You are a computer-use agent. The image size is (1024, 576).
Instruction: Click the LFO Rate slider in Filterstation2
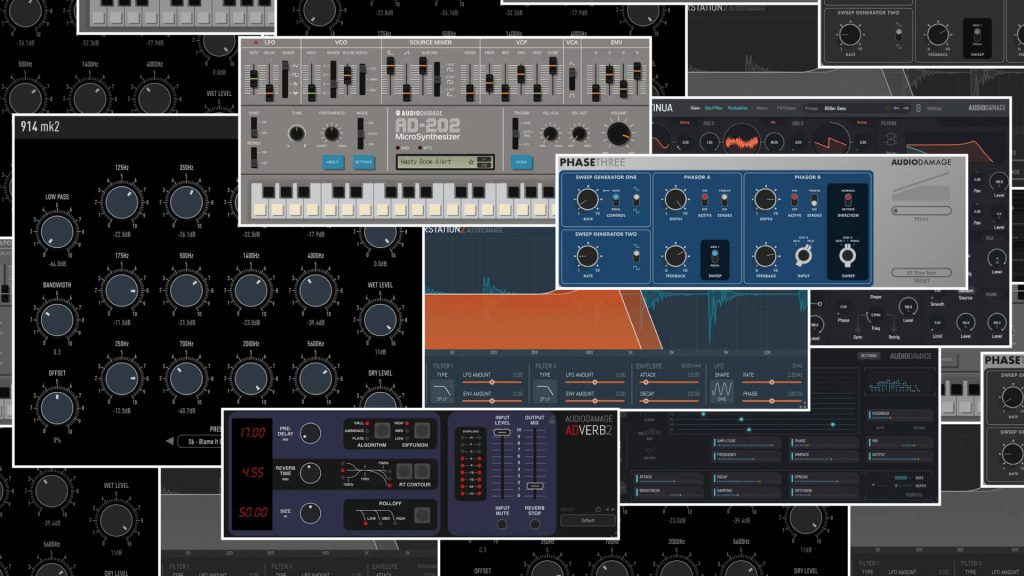pyautogui.click(x=772, y=383)
